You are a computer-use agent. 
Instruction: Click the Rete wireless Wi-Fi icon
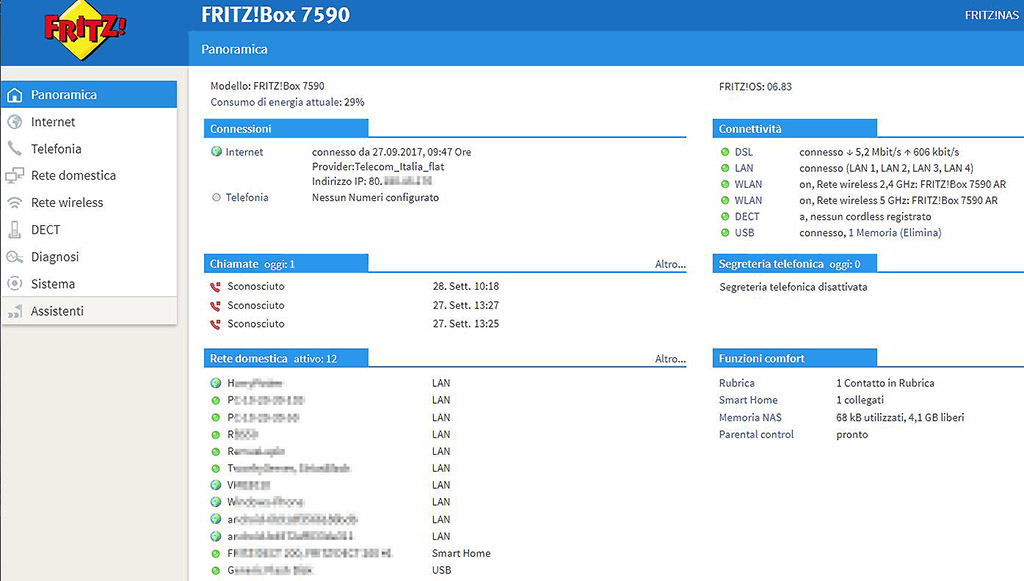pos(15,203)
